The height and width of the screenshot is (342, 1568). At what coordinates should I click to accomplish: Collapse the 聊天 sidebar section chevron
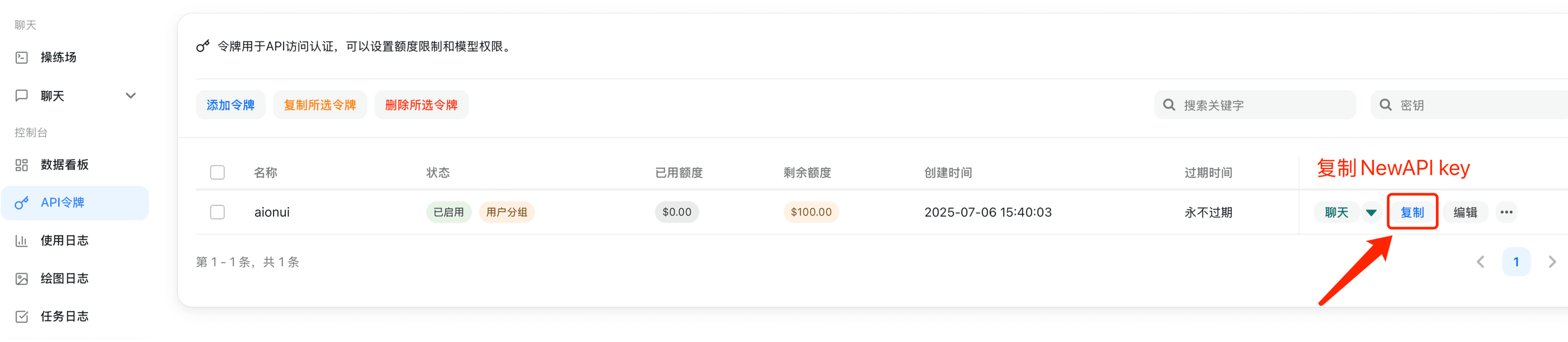click(x=130, y=95)
